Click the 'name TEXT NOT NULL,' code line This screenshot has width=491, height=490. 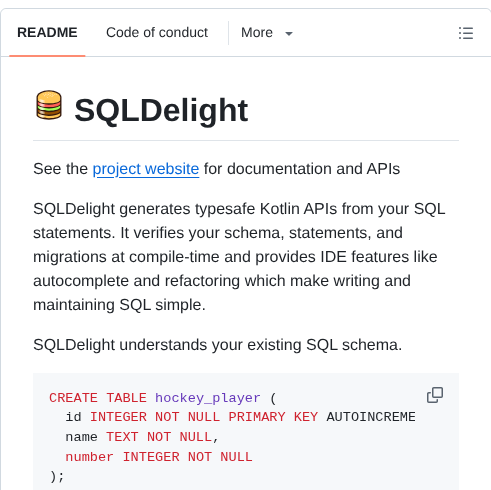142,437
